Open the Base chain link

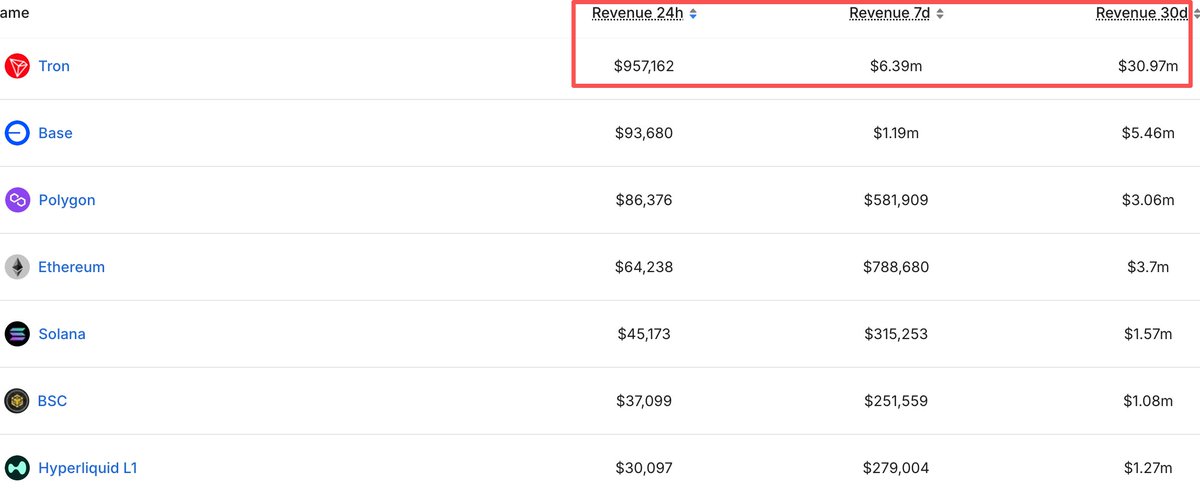point(55,133)
